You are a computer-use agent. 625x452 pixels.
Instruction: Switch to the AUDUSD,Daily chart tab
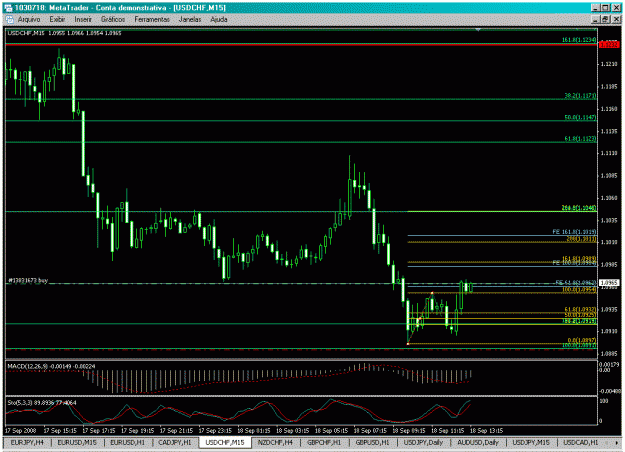click(478, 442)
